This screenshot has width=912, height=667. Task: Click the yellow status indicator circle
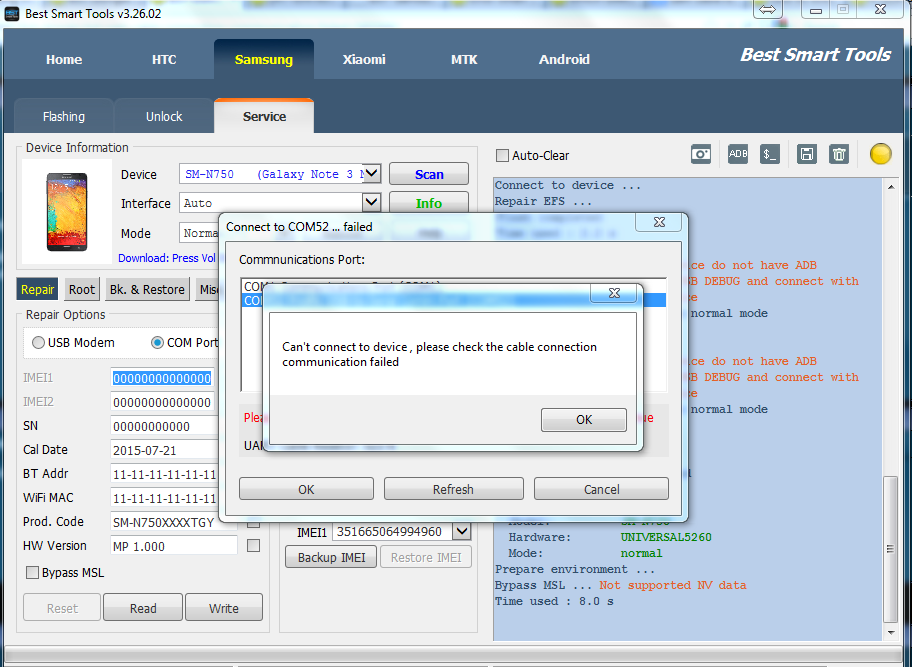pos(881,154)
